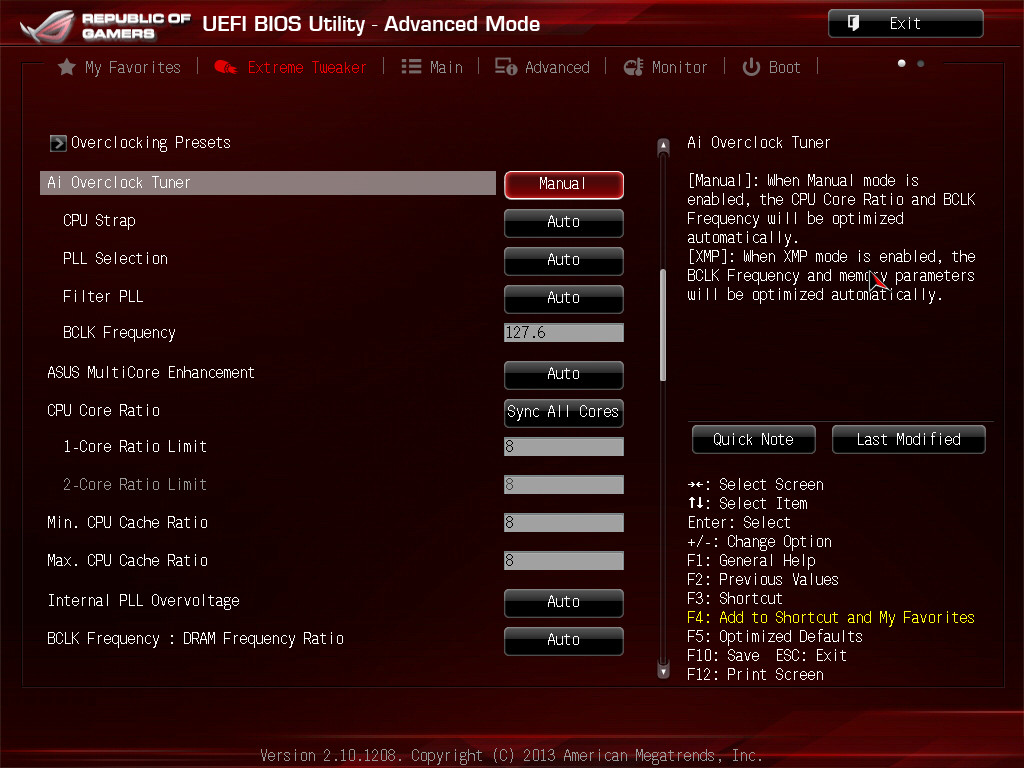Open the CPU Core Ratio Sync All Cores dropdown
Image resolution: width=1024 pixels, height=768 pixels.
click(x=563, y=412)
